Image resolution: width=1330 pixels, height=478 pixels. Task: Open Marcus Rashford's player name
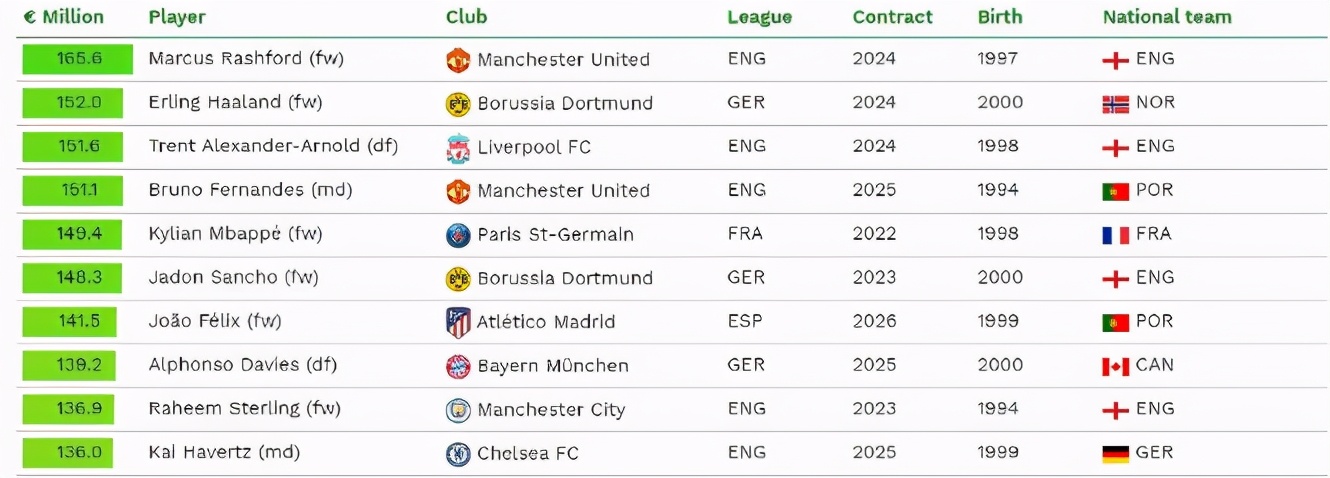coord(245,59)
